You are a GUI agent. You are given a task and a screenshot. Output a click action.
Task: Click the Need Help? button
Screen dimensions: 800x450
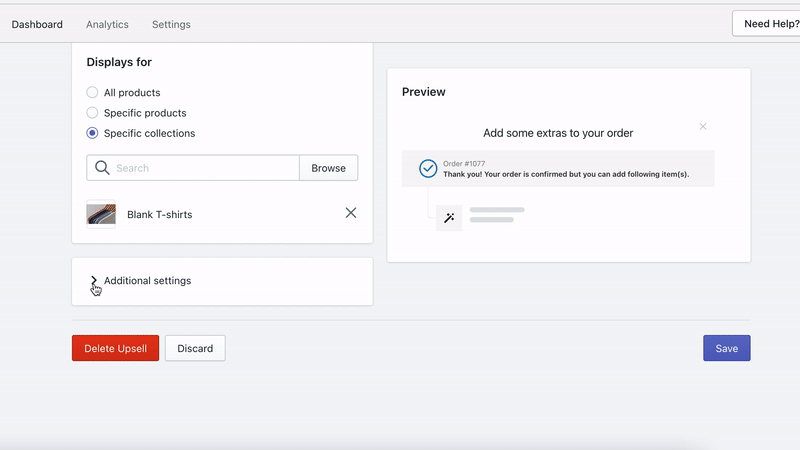click(768, 23)
